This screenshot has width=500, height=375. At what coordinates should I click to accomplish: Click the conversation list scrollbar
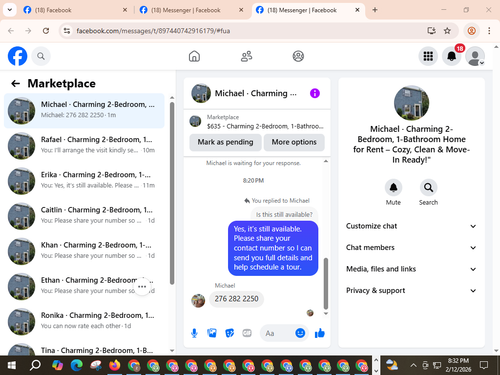[x=172, y=193]
